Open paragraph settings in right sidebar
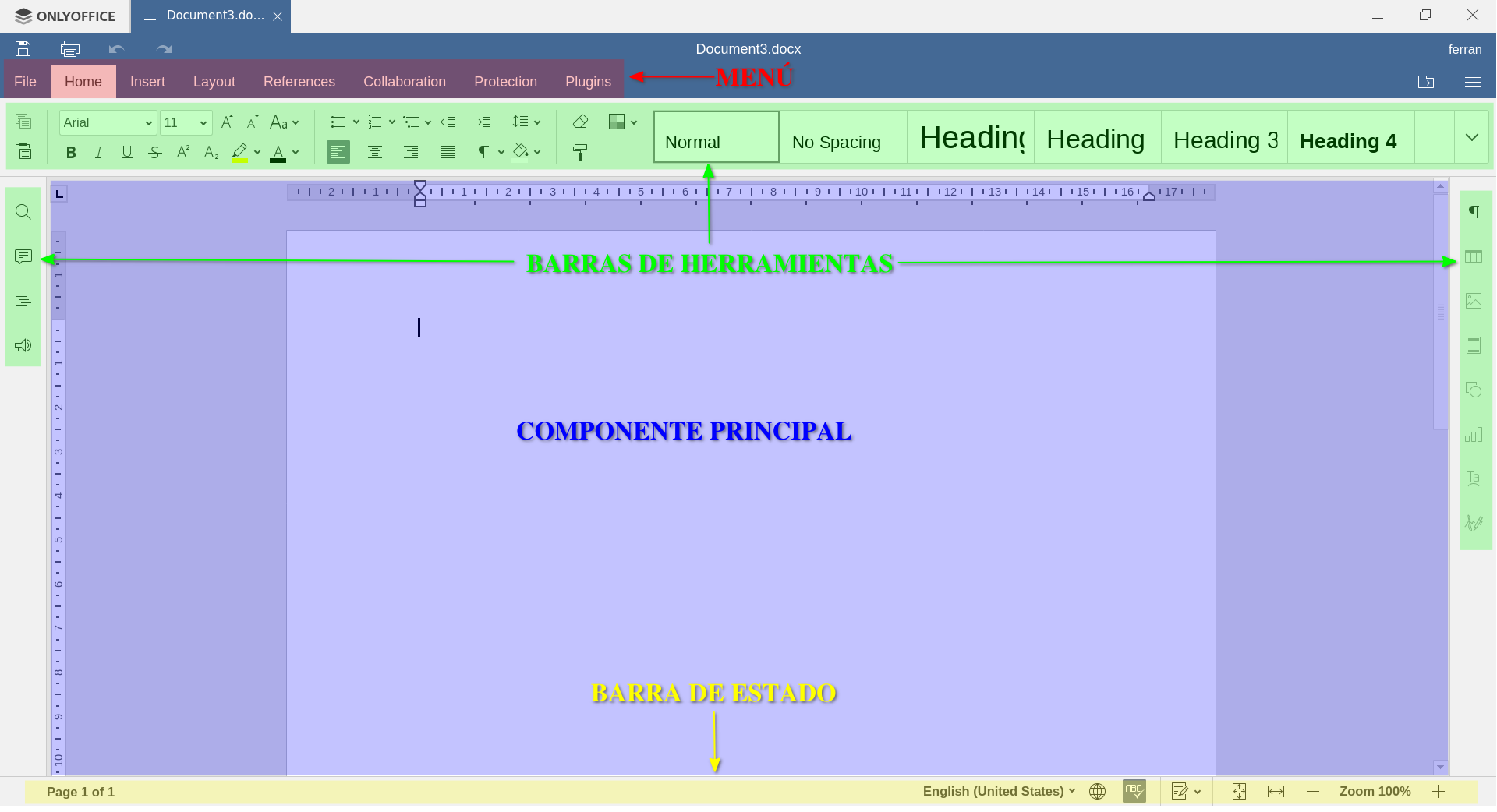 [x=1474, y=212]
